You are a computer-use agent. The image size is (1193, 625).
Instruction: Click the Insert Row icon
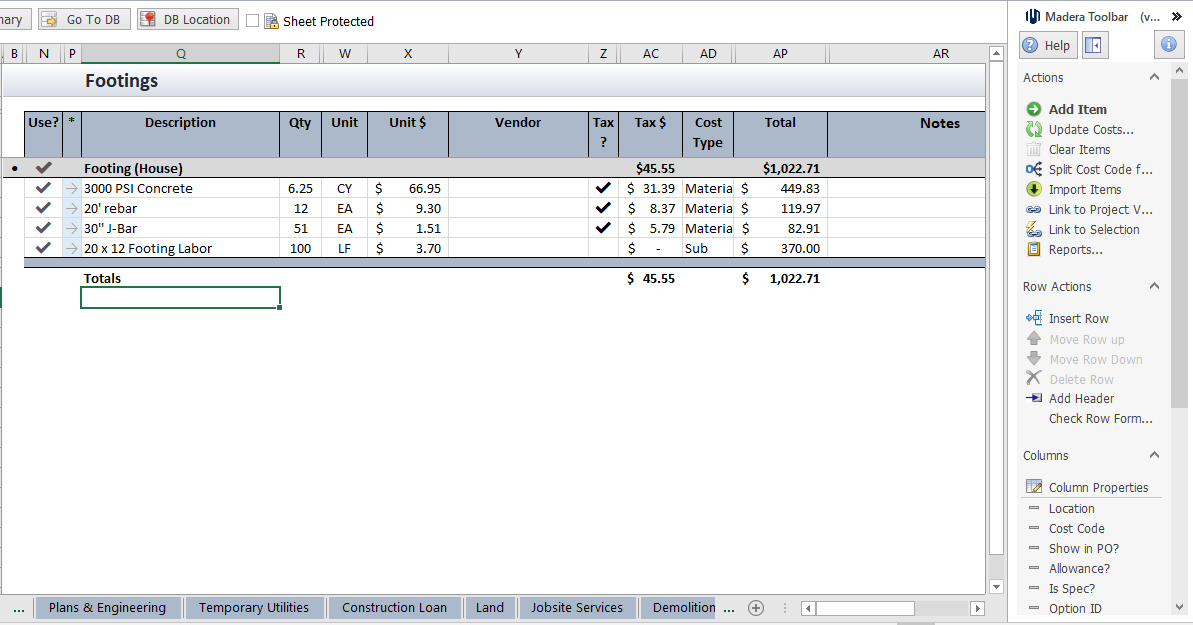(x=1033, y=318)
